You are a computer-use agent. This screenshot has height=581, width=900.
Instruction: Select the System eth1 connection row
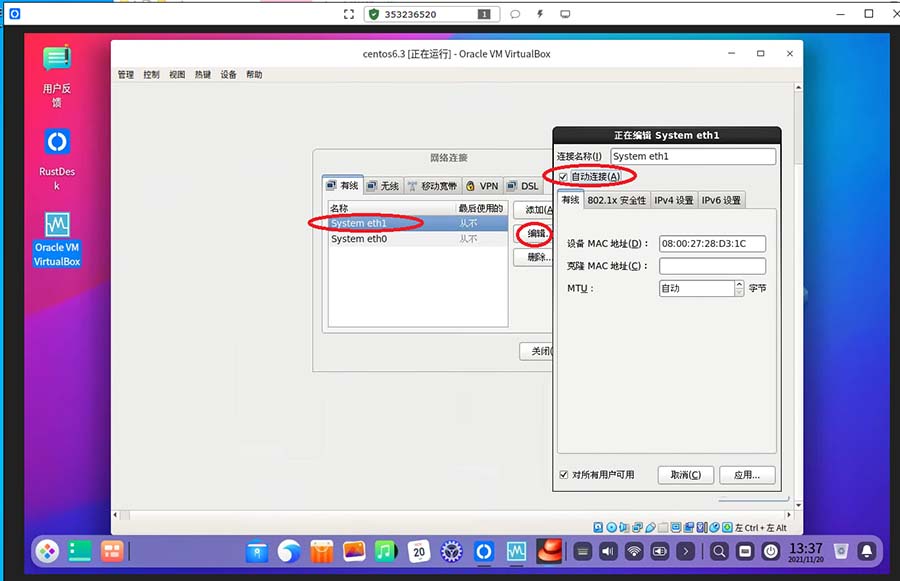(x=418, y=223)
